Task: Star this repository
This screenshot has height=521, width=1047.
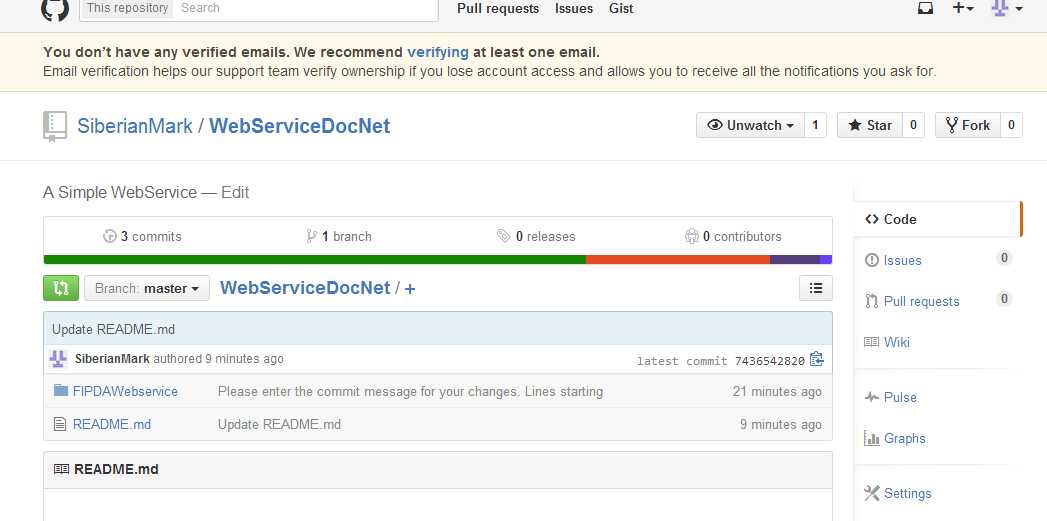Action: coord(870,125)
